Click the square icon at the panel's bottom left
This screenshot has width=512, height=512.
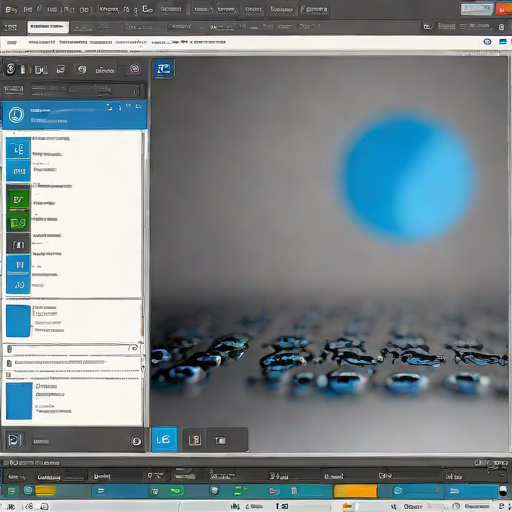(x=14, y=440)
